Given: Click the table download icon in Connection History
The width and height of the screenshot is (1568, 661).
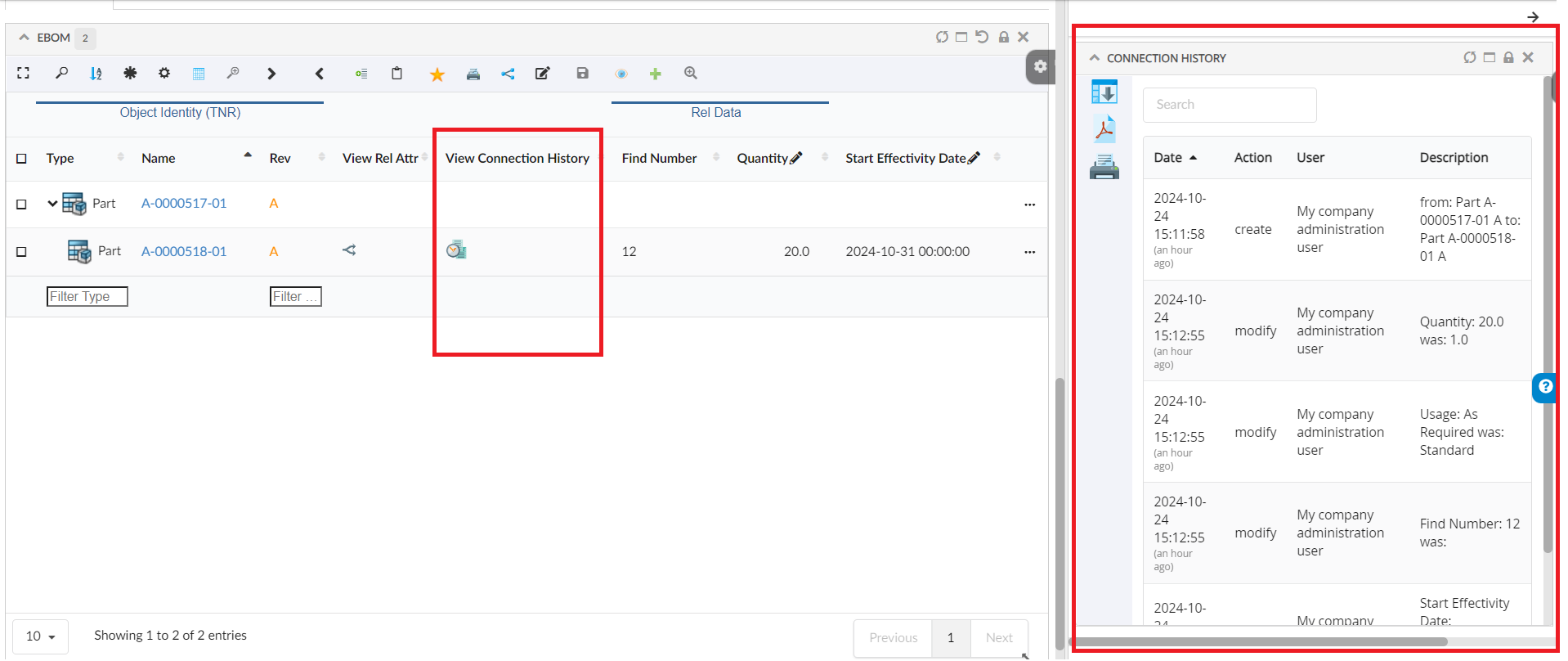Looking at the screenshot, I should tap(1104, 92).
